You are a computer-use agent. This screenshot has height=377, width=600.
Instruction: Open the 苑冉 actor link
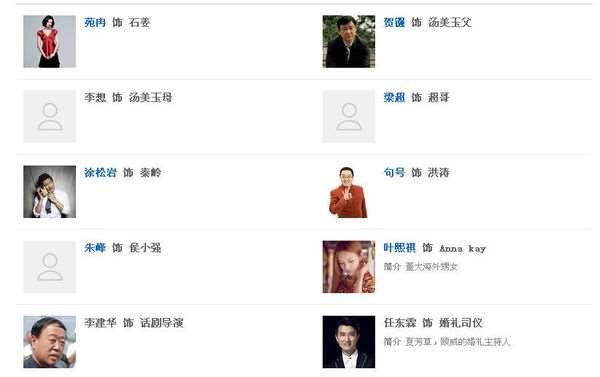tap(95, 22)
